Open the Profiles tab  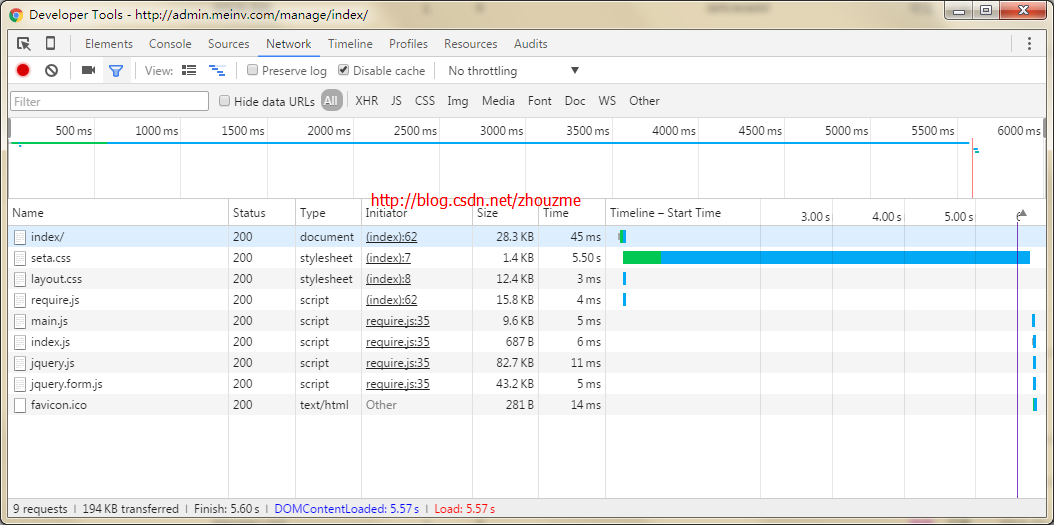[x=408, y=44]
